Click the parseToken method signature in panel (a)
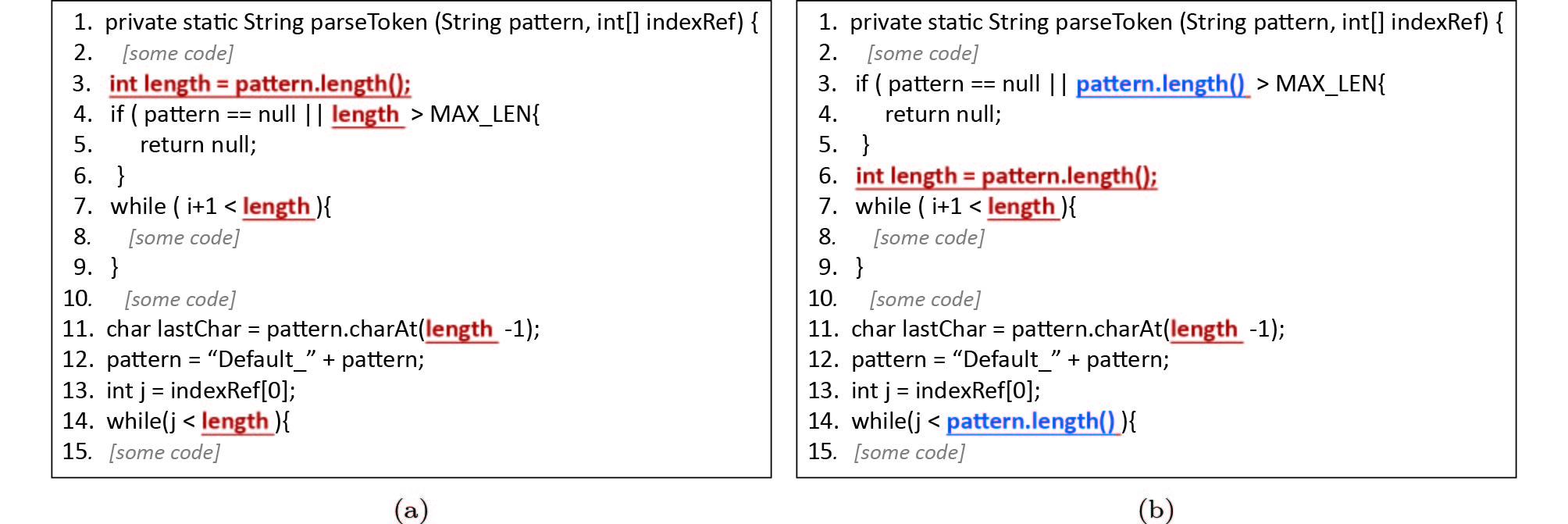Screen dimensions: 1568x524 tap(431, 22)
